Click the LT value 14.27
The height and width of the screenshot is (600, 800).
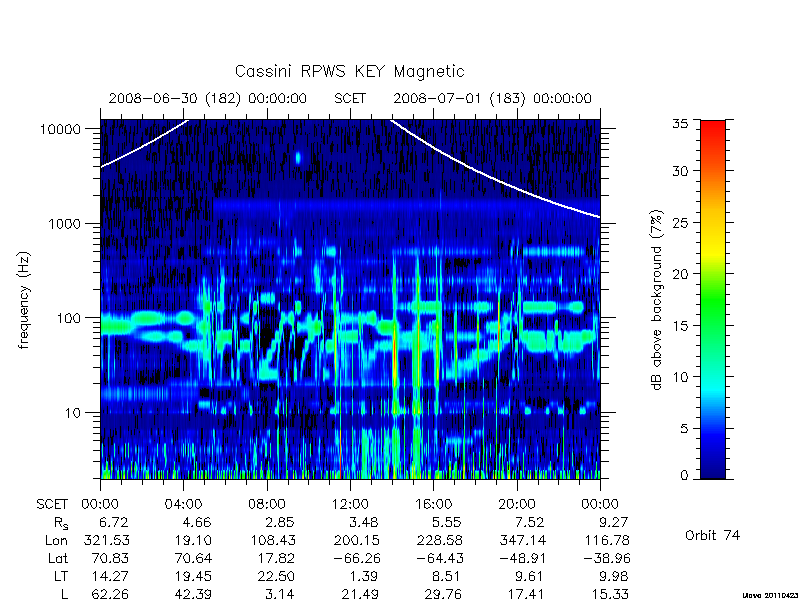pyautogui.click(x=110, y=576)
